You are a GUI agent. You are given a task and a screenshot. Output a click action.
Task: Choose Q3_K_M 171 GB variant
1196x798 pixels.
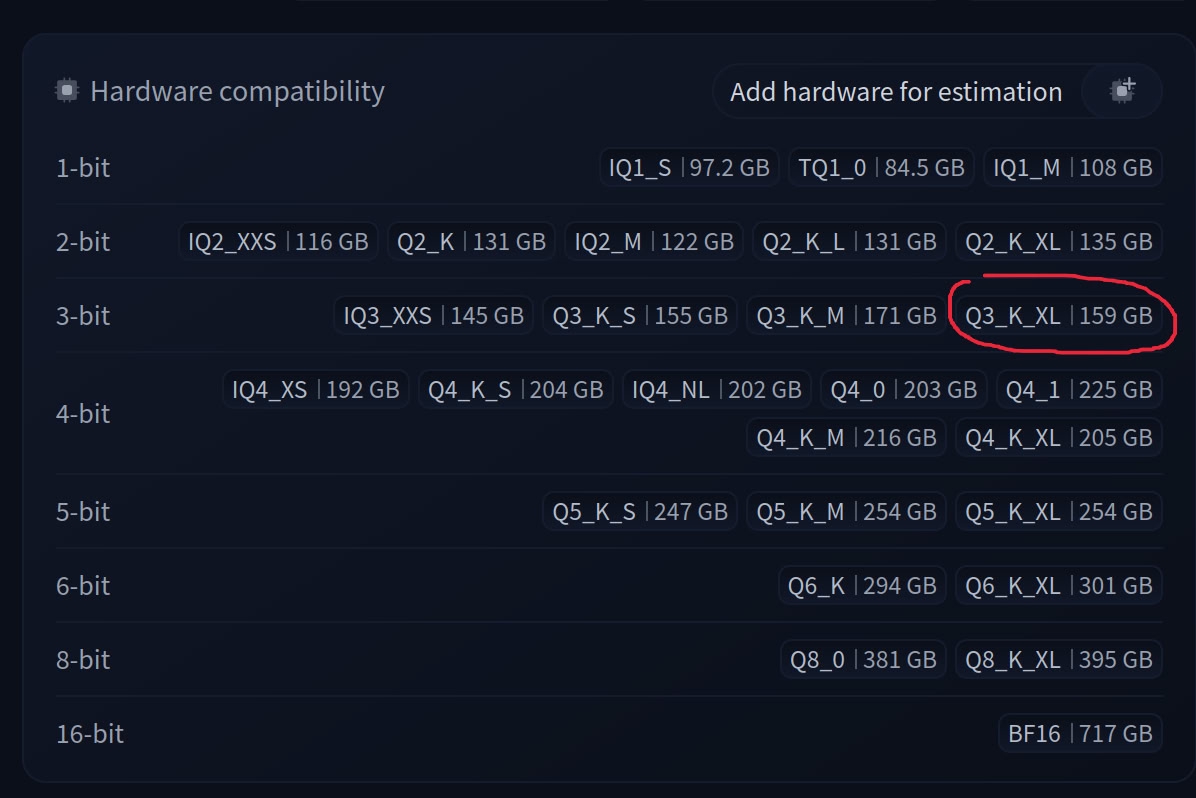coord(846,315)
